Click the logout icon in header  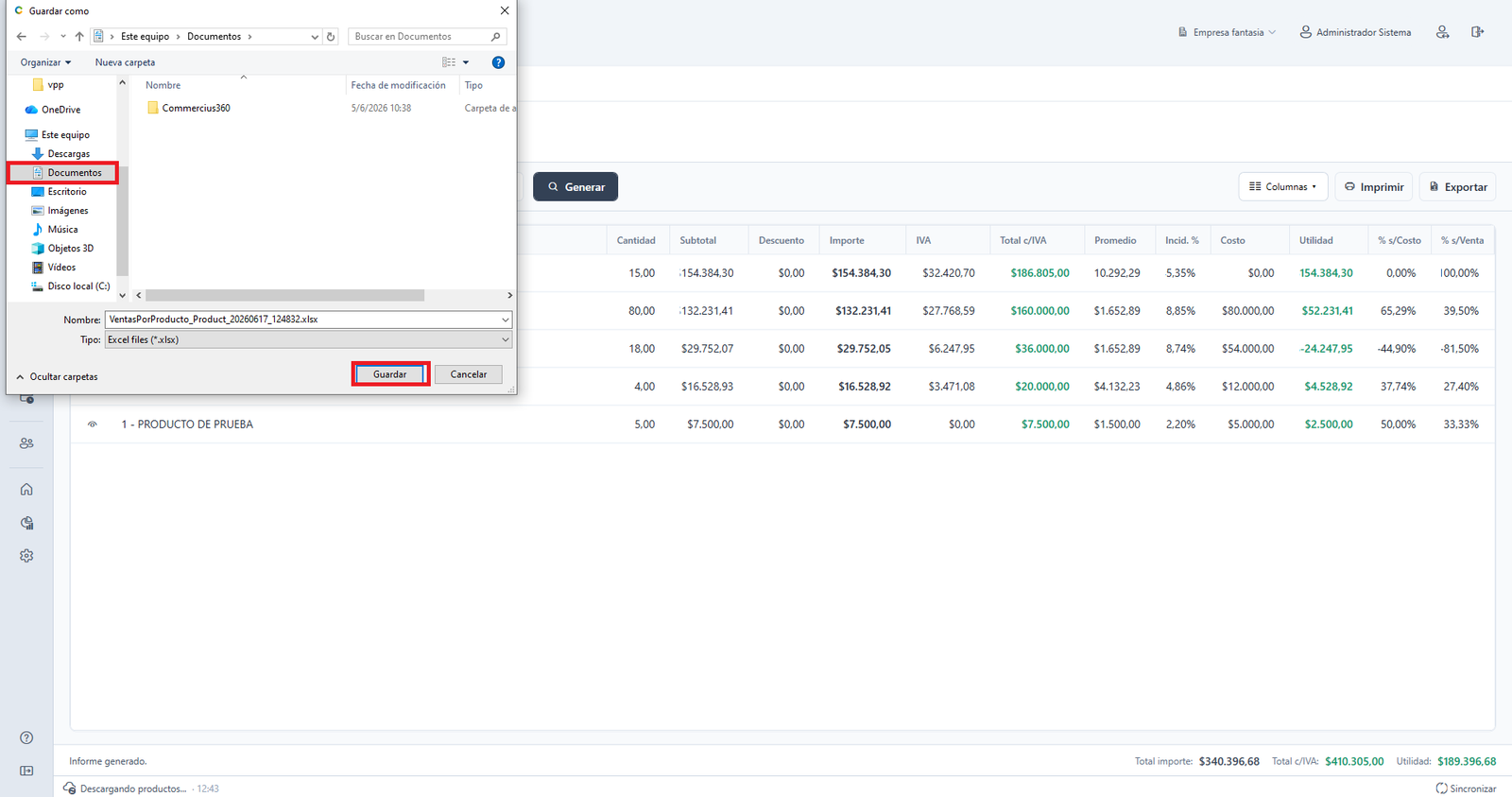[x=1478, y=32]
